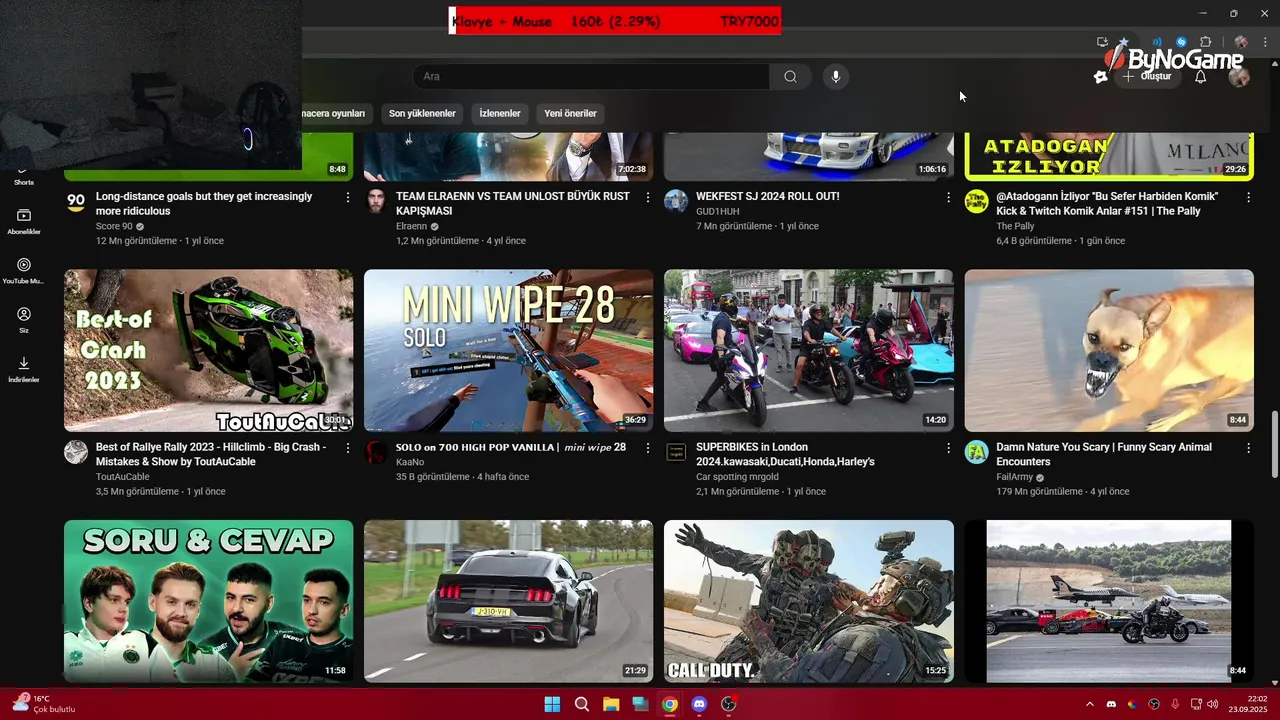Play SORU & CEVAP video thumbnail
The image size is (1280, 720).
[x=209, y=601]
